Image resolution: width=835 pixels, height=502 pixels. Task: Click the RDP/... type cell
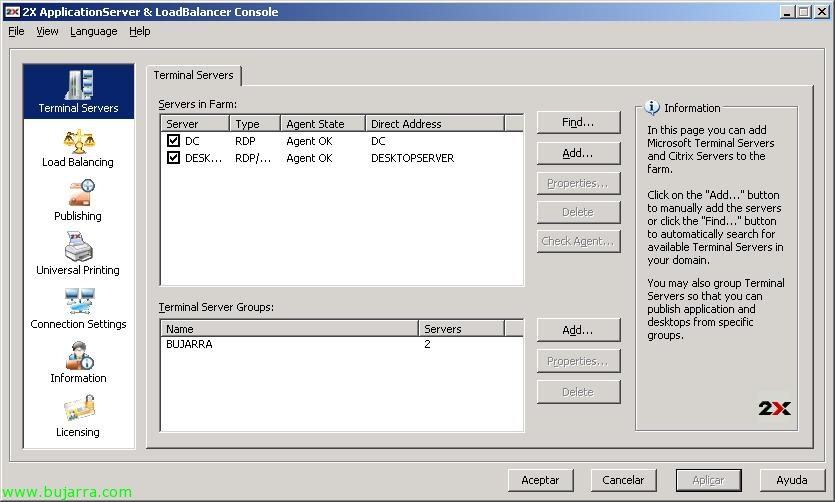253,158
